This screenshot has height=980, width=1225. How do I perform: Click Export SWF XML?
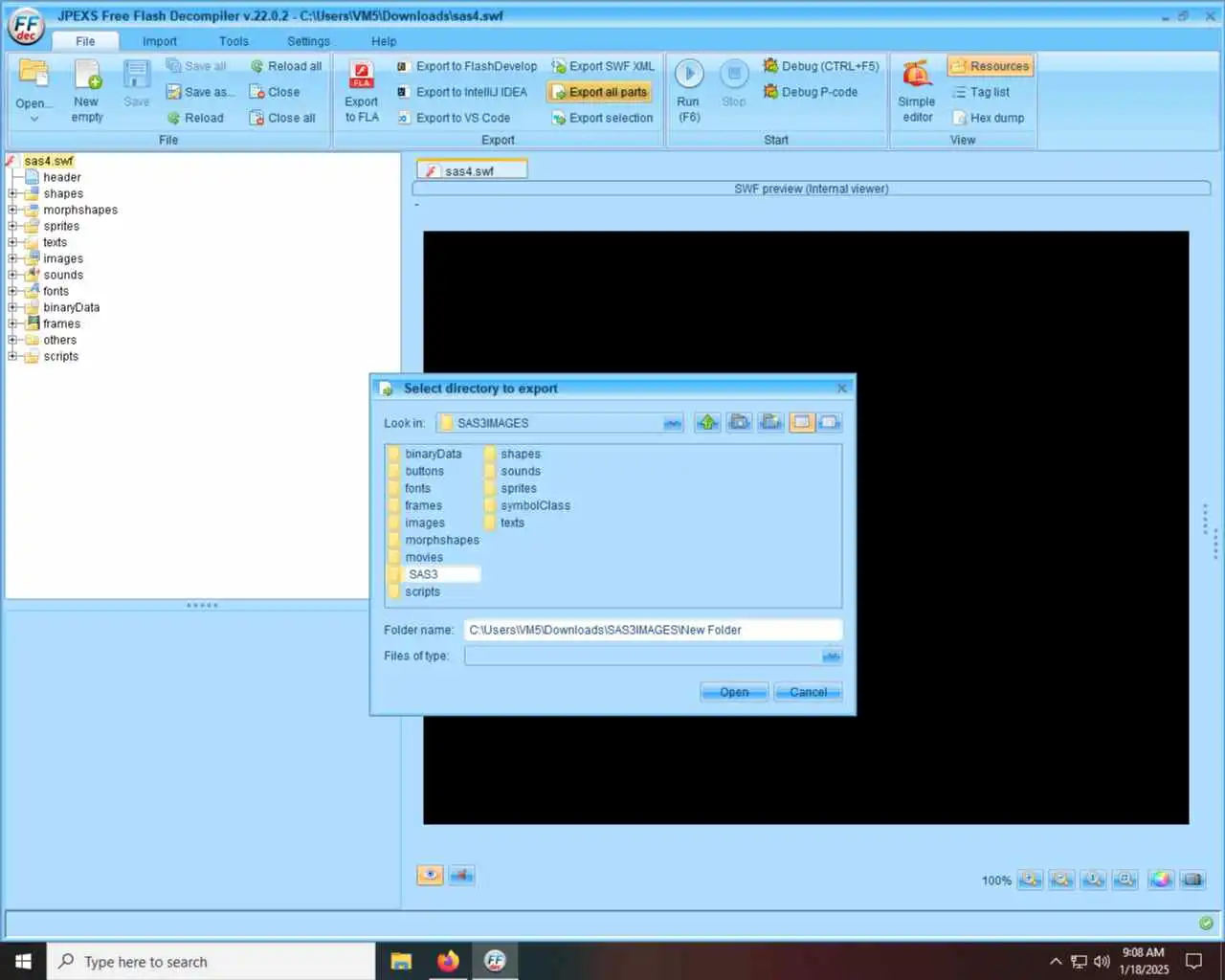(x=603, y=66)
